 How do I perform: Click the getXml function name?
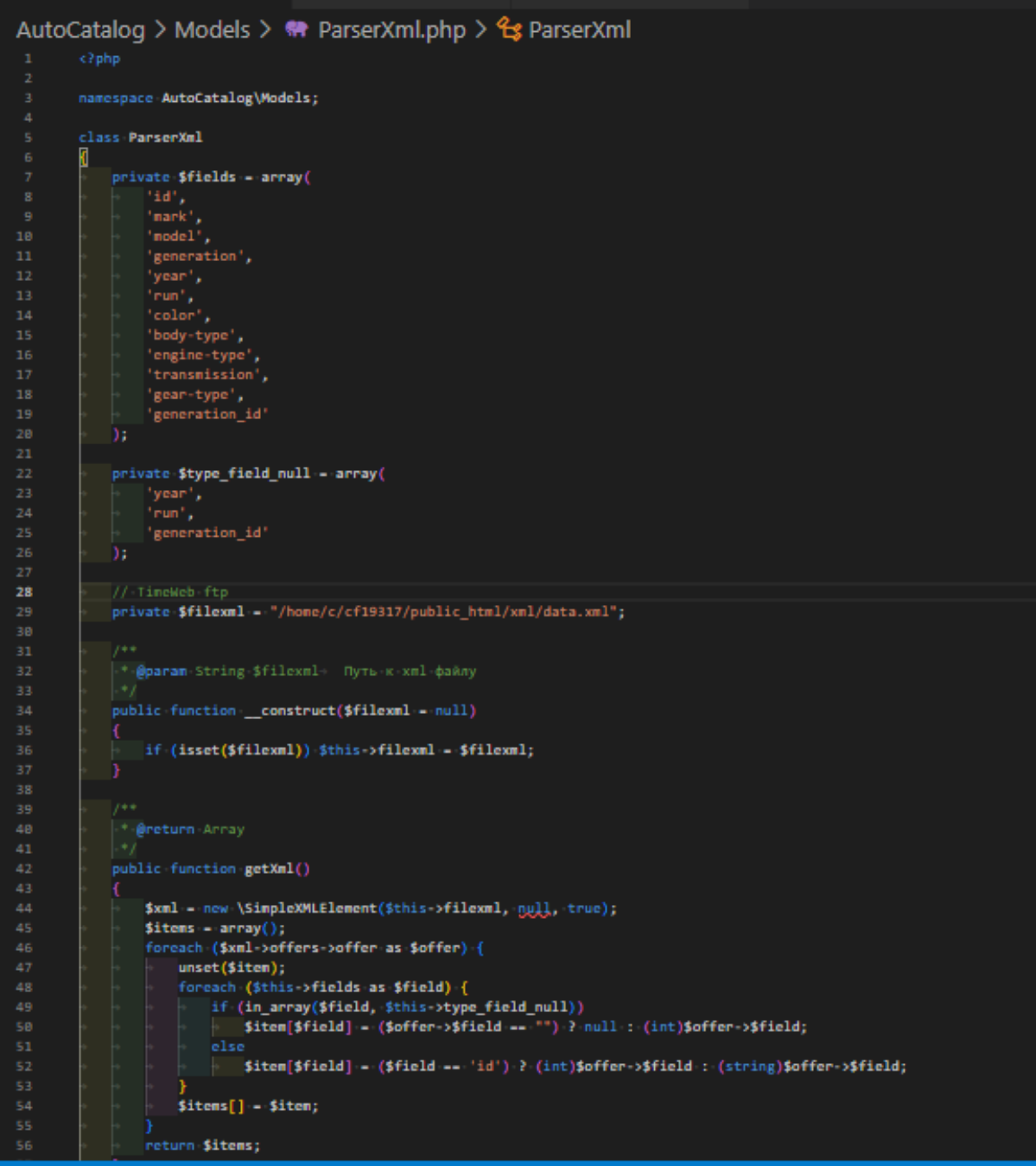(x=269, y=869)
